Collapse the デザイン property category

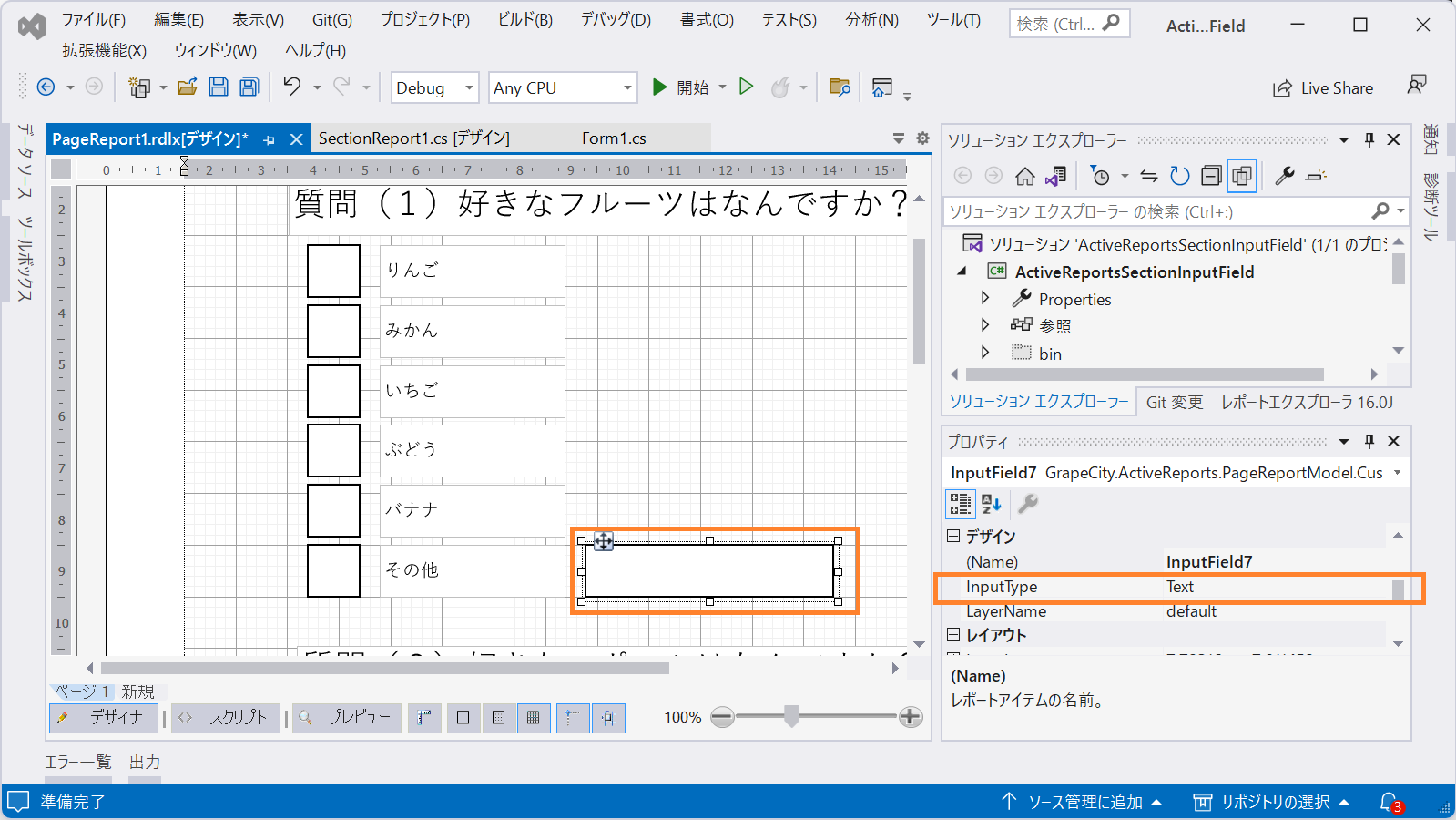click(x=953, y=536)
